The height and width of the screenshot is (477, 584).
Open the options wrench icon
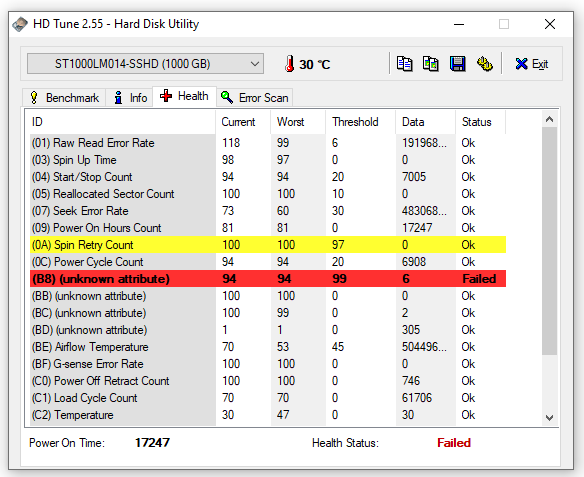point(485,64)
